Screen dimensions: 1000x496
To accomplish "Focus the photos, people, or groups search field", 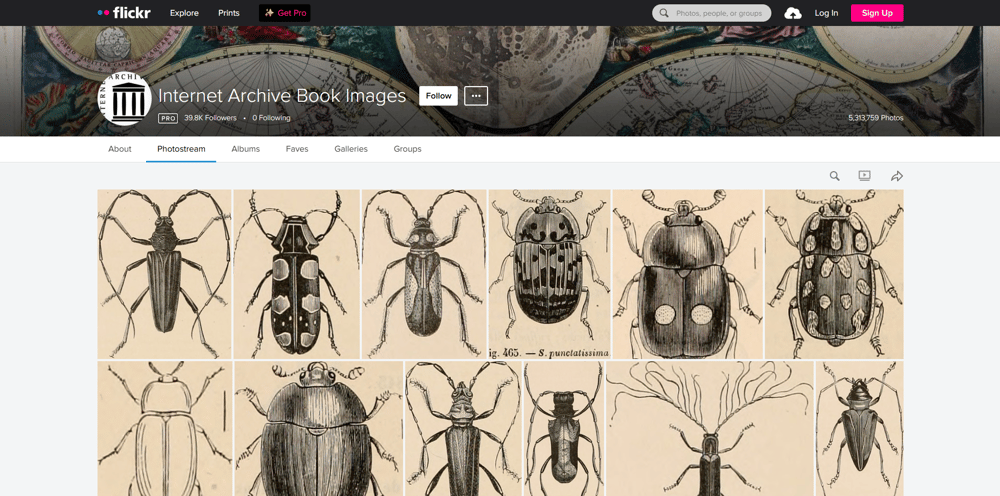I will coord(712,13).
